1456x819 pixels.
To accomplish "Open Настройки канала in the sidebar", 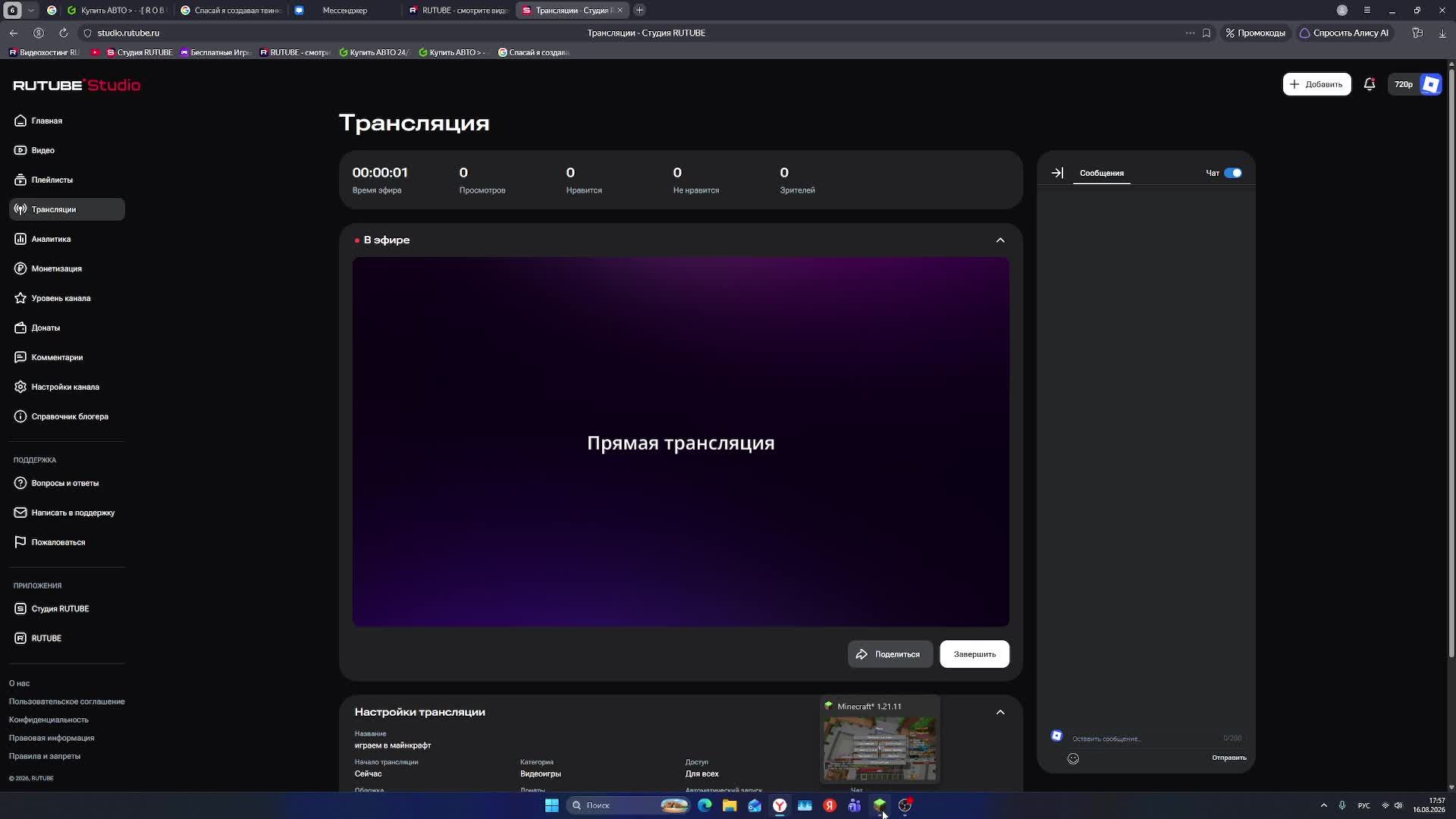I will (x=67, y=387).
